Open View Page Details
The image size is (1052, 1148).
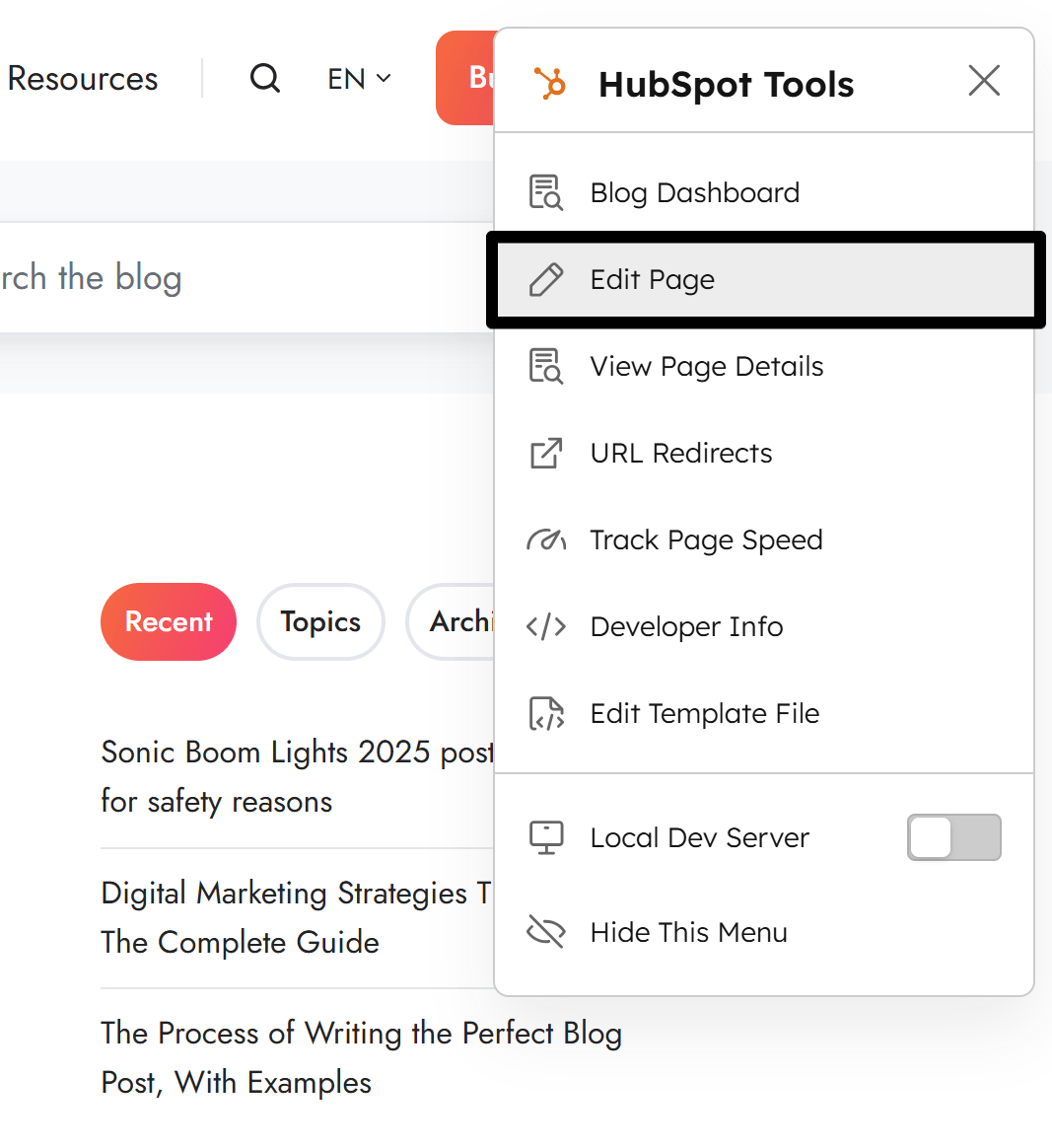[764, 366]
